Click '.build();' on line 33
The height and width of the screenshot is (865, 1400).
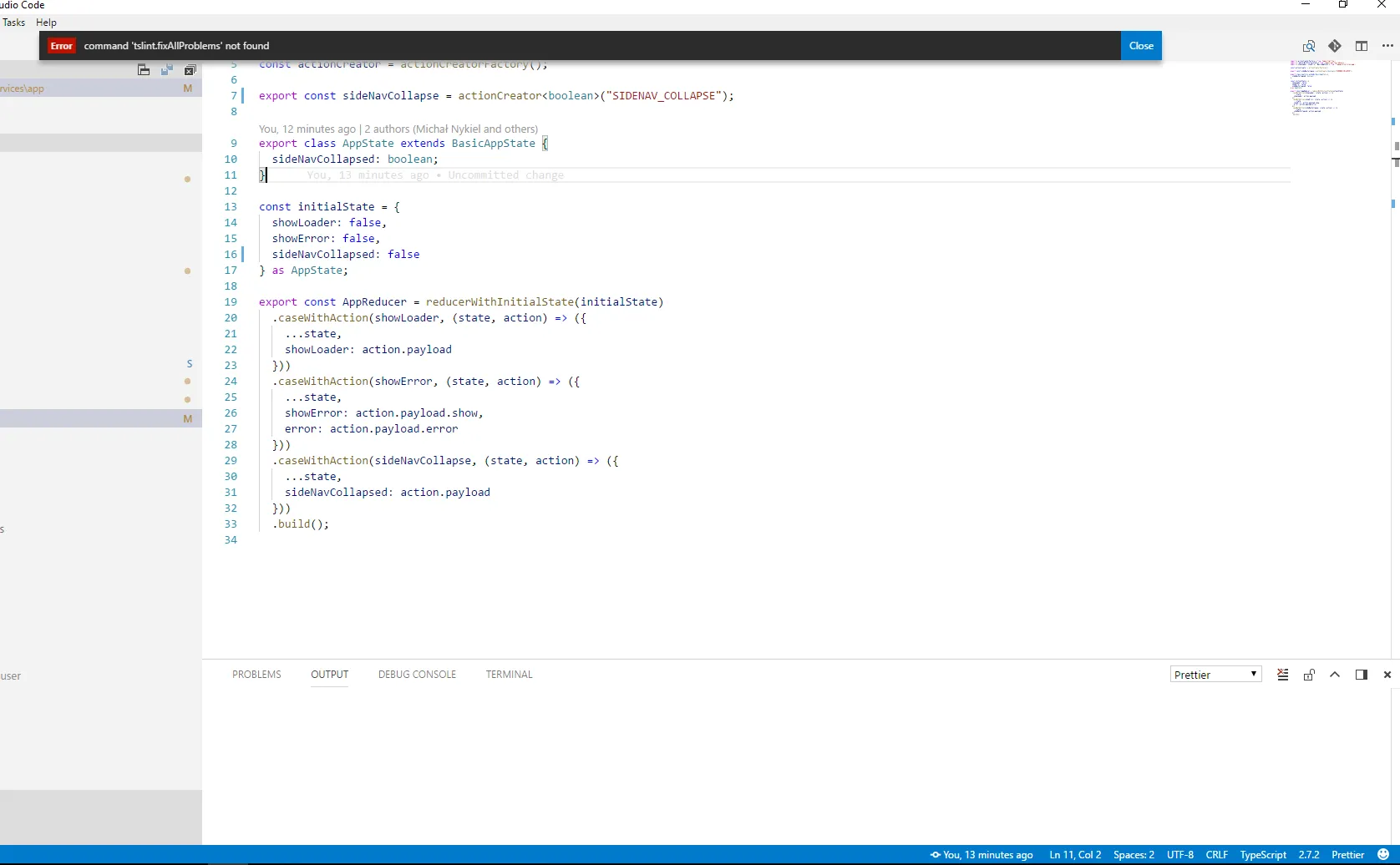point(301,524)
